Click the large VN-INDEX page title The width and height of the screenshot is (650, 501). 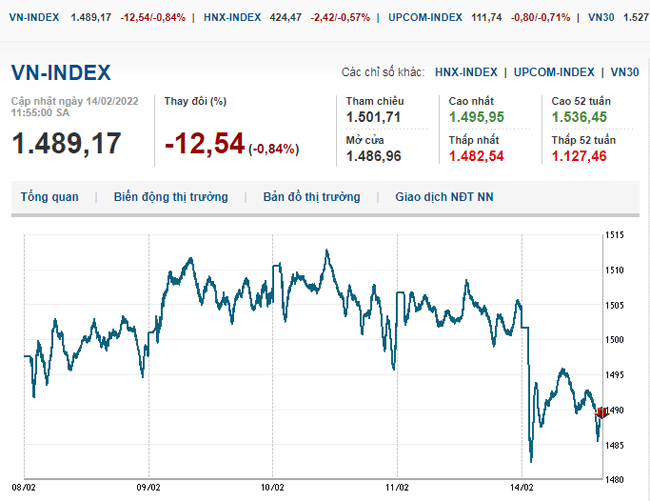coord(61,73)
